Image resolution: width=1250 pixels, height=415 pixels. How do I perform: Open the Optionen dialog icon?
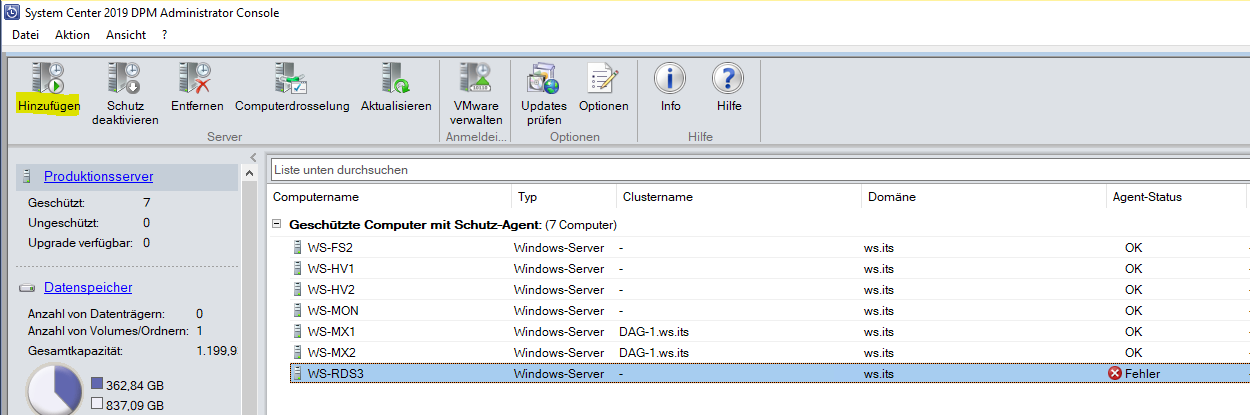603,78
